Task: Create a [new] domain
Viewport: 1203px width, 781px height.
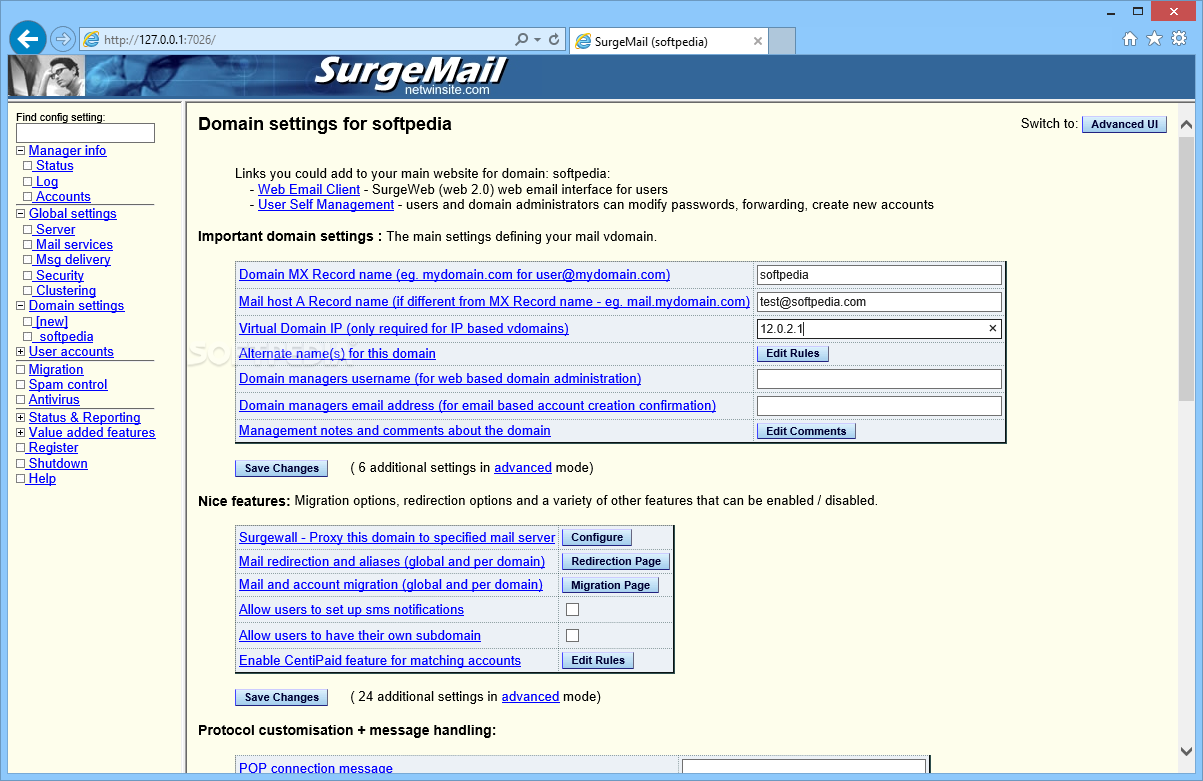Action: pos(51,322)
